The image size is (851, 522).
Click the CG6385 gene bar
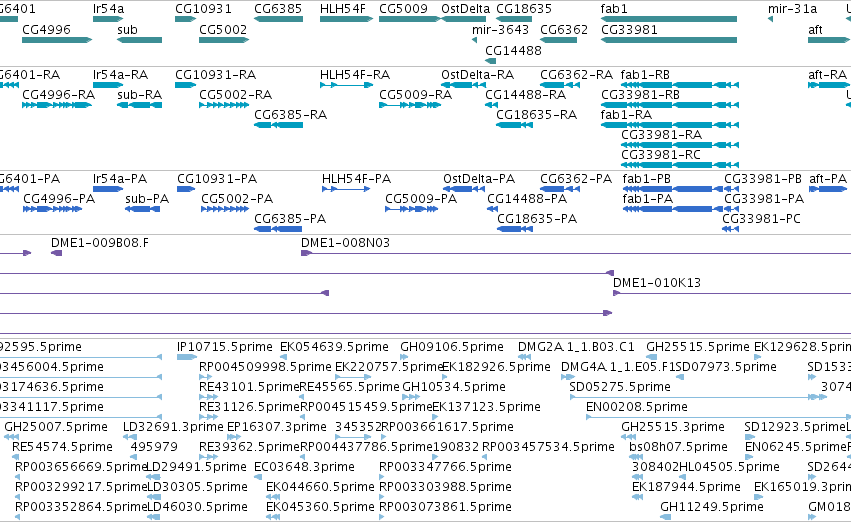(278, 19)
